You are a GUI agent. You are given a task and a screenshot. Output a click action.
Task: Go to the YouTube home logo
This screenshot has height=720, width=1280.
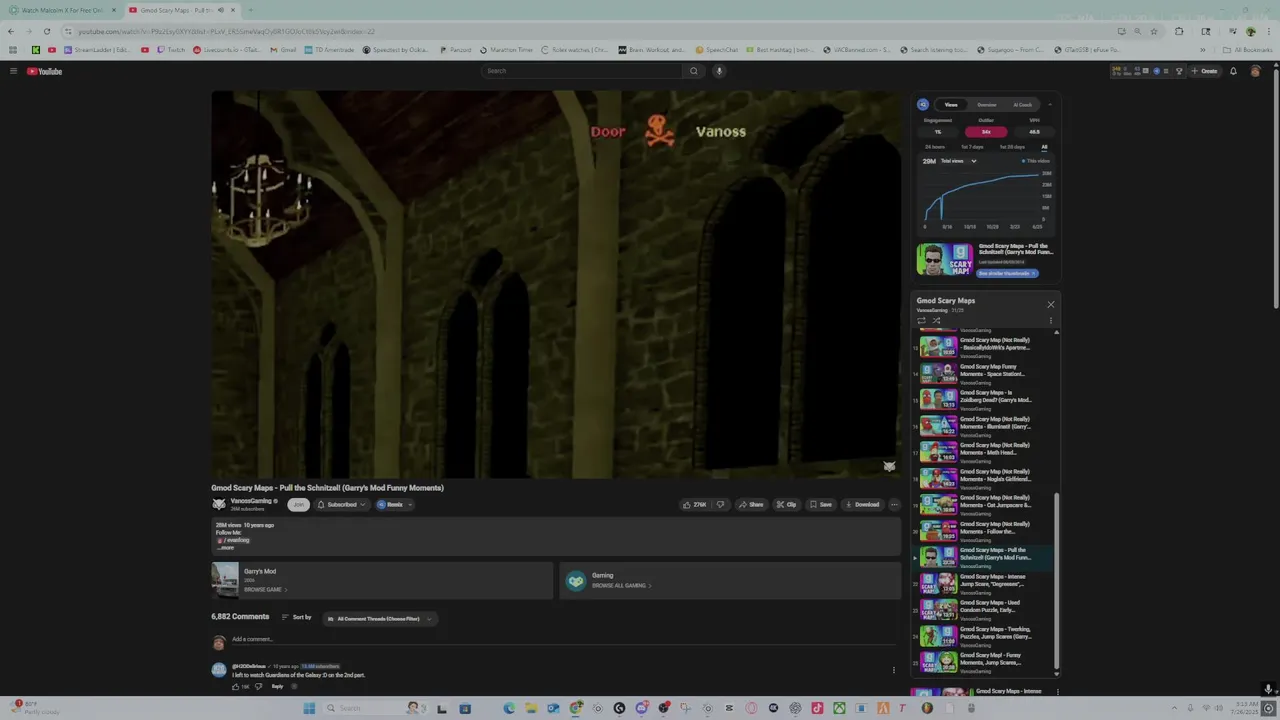[x=44, y=71]
